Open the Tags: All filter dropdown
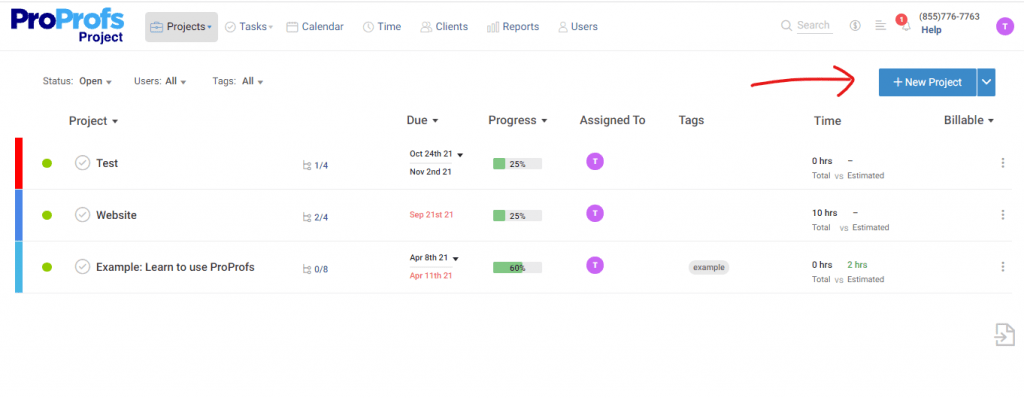Image resolution: width=1024 pixels, height=398 pixels. point(238,82)
